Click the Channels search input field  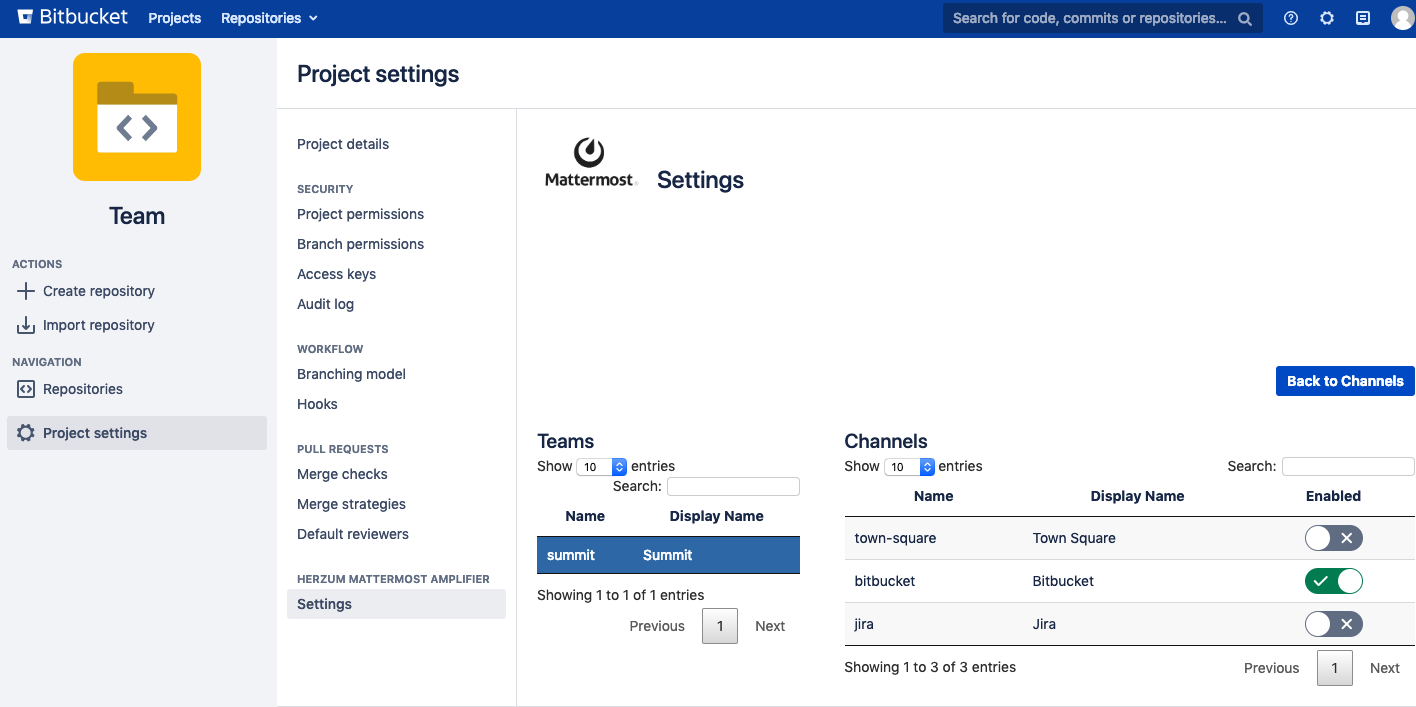point(1347,467)
